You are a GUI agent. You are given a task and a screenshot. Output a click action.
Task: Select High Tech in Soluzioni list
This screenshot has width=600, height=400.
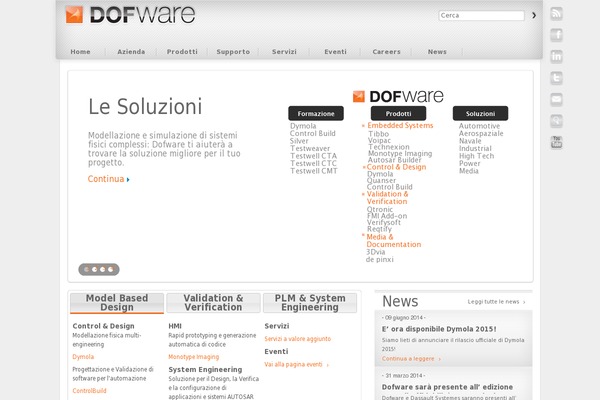[476, 156]
